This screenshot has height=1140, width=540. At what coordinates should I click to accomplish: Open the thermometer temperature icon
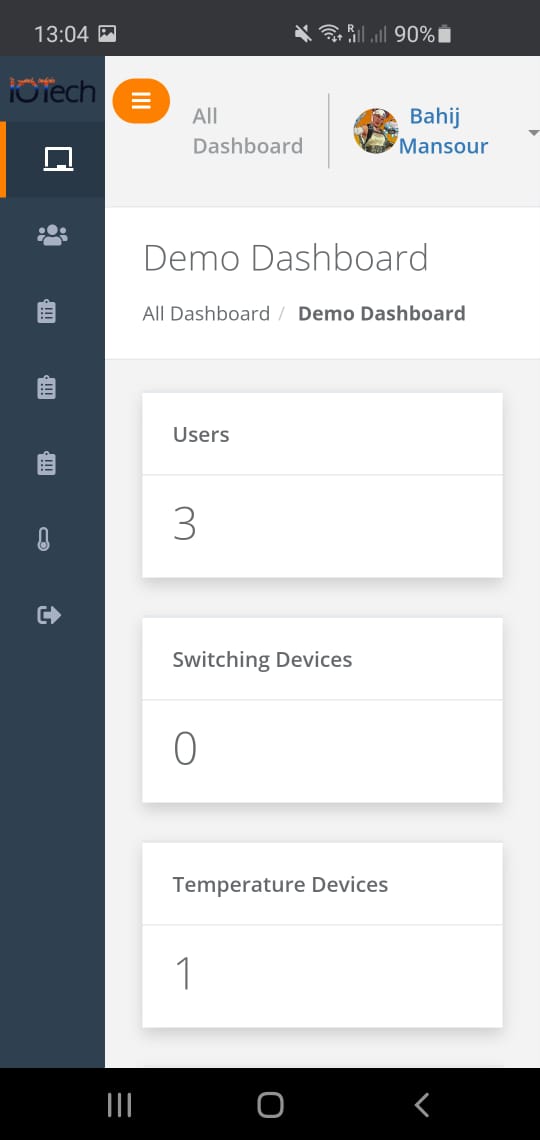click(x=44, y=539)
